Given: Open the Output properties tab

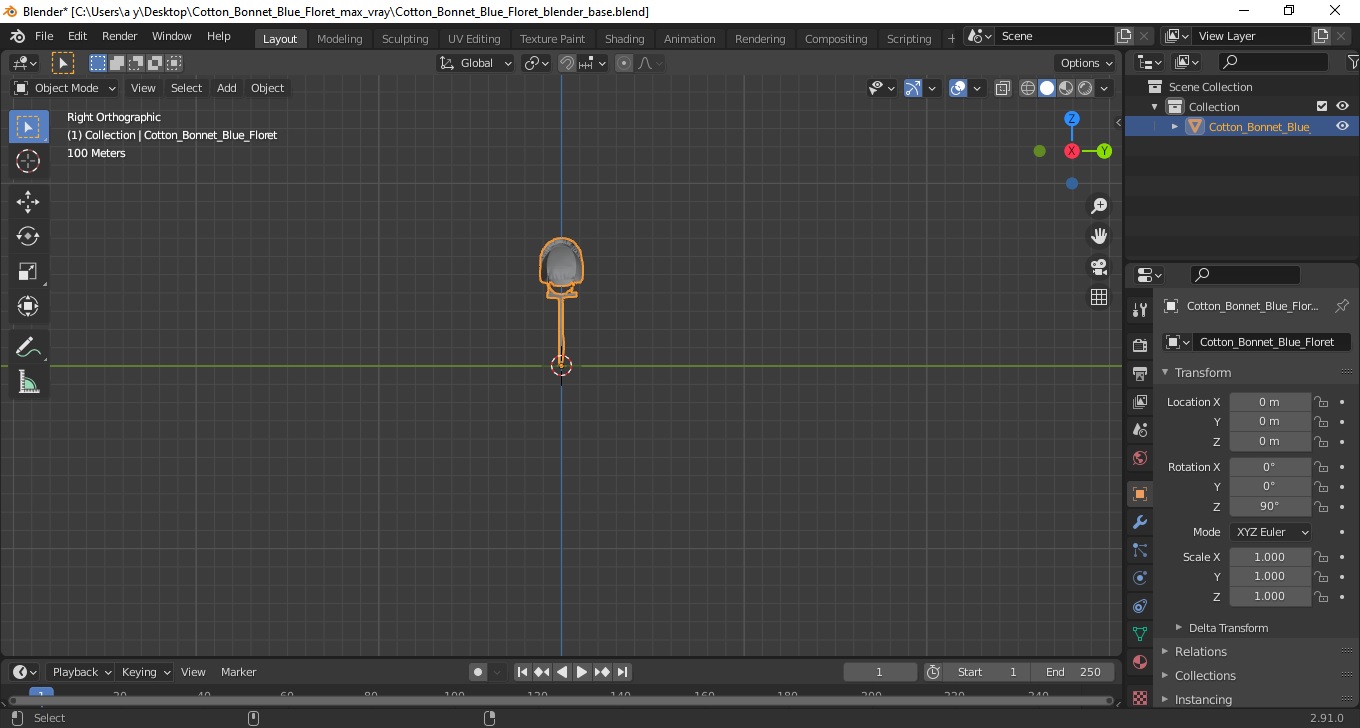Looking at the screenshot, I should tap(1139, 374).
